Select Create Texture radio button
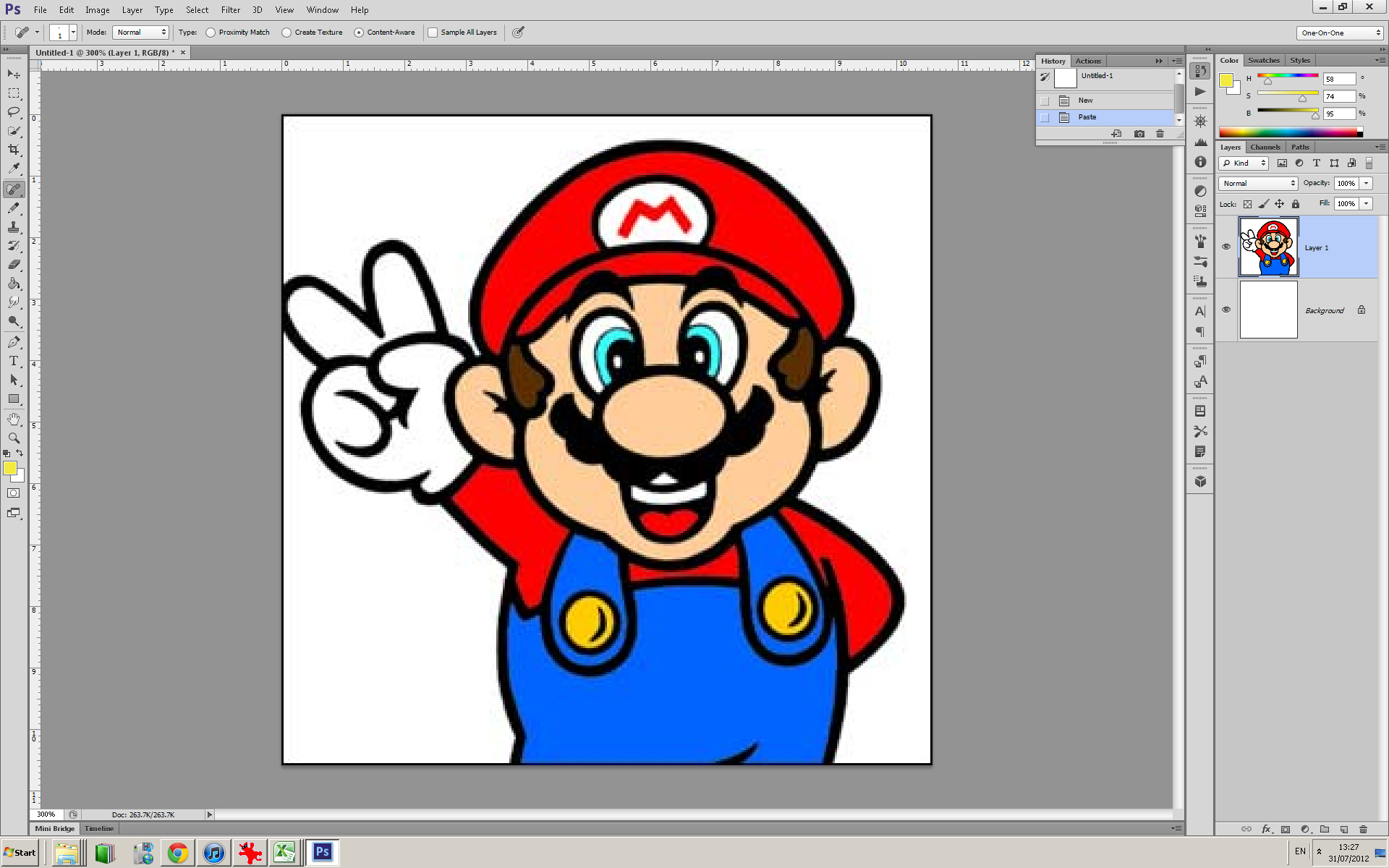This screenshot has width=1389, height=868. [286, 33]
